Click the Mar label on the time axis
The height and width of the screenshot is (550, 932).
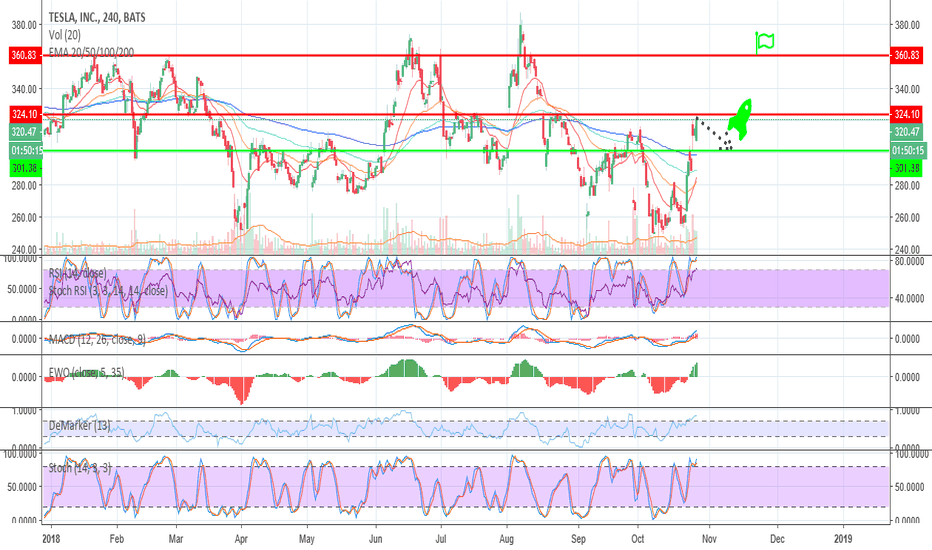176,539
